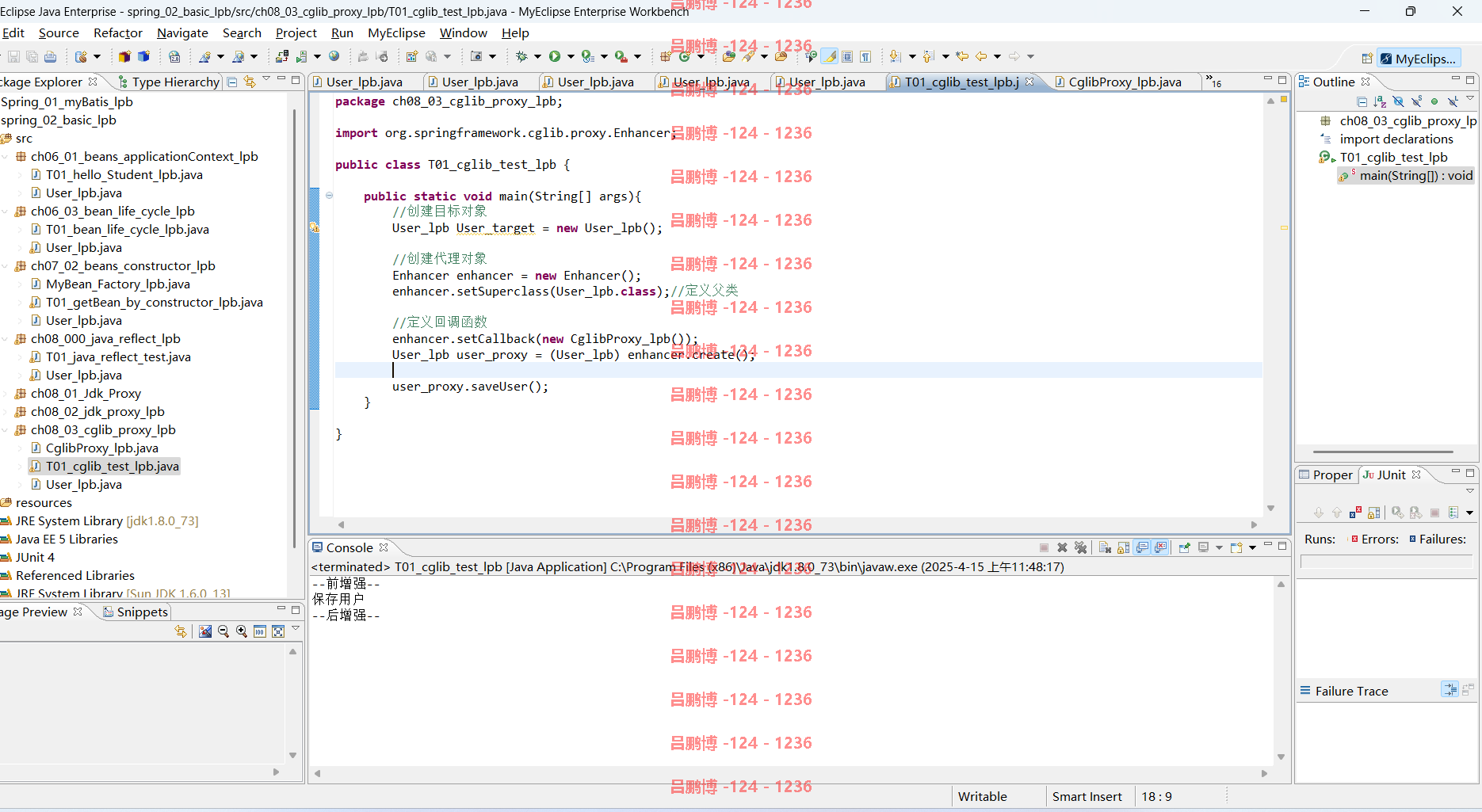
Task: Click the Back navigation arrow
Action: click(981, 56)
